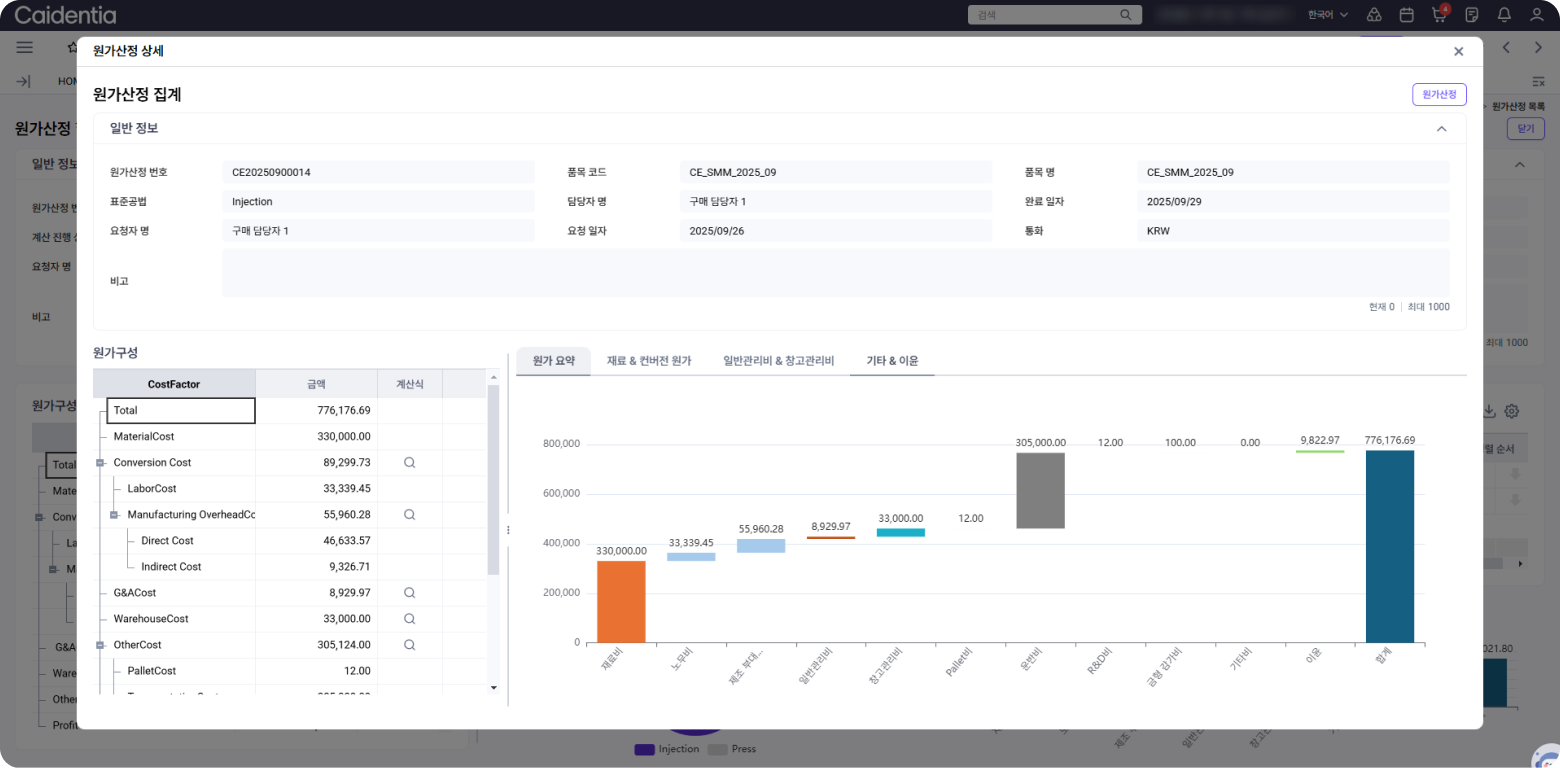Open the 한국어 language dropdown

1327,15
